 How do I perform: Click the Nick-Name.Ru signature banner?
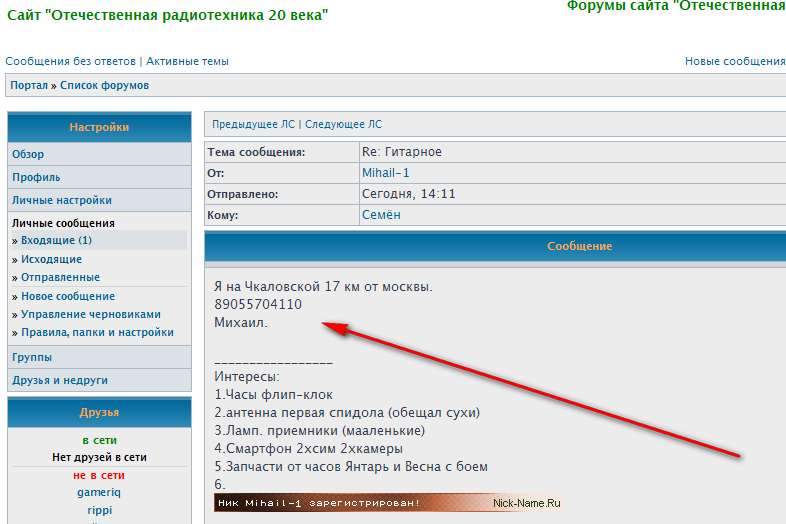[x=387, y=503]
